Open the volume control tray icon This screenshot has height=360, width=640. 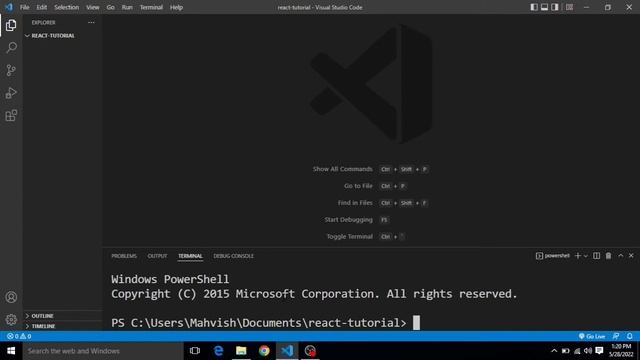588,351
